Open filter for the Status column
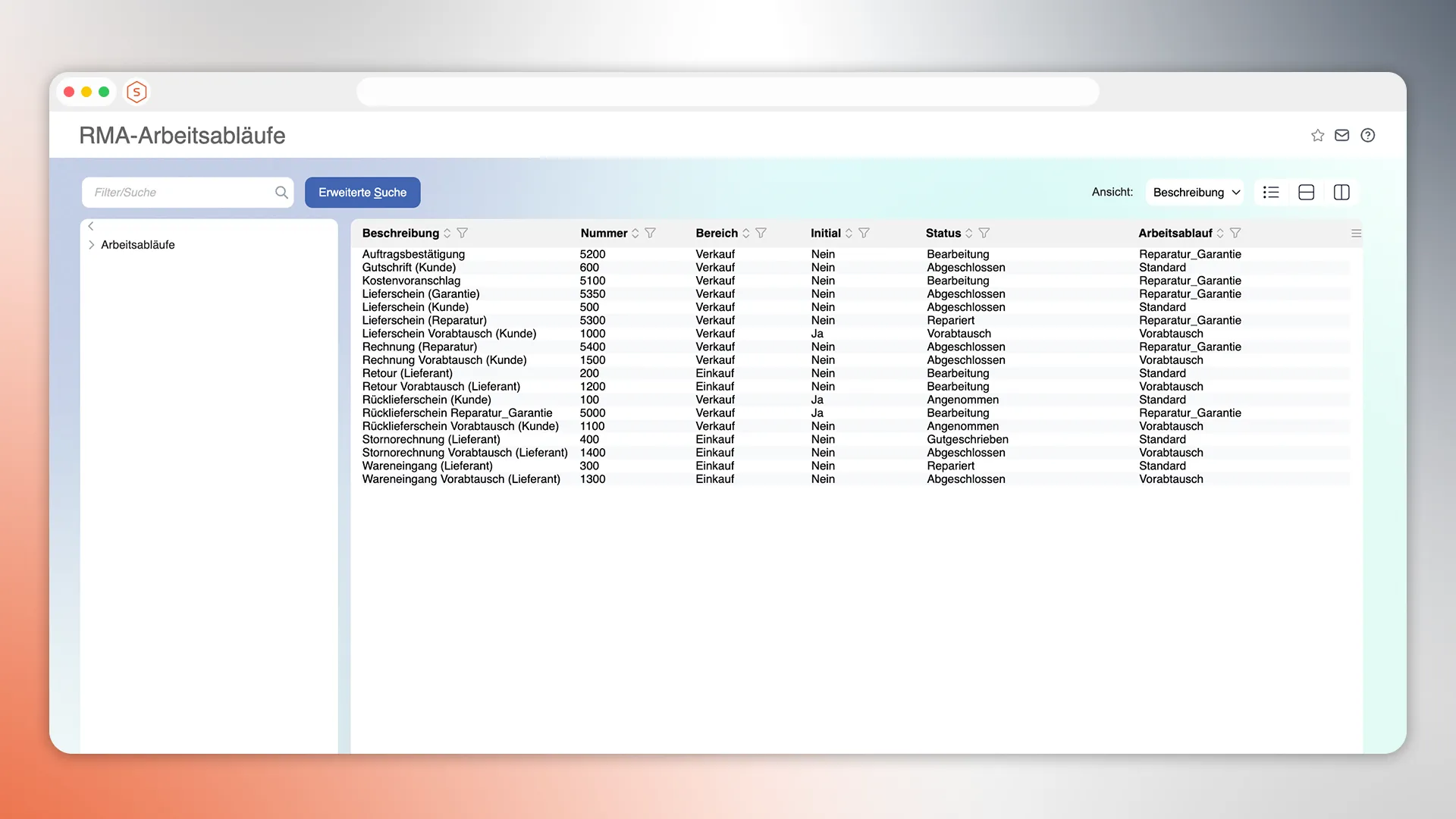 pos(984,234)
